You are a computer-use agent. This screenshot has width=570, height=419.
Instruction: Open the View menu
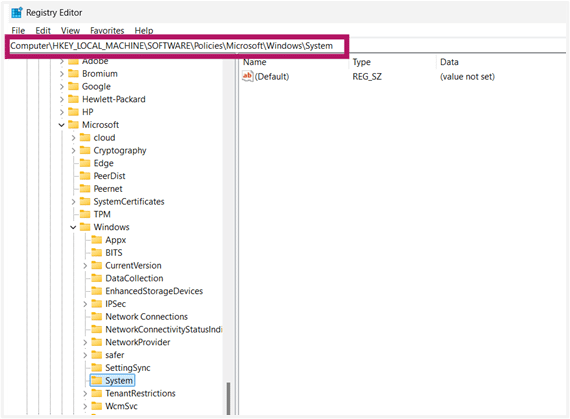(x=70, y=31)
